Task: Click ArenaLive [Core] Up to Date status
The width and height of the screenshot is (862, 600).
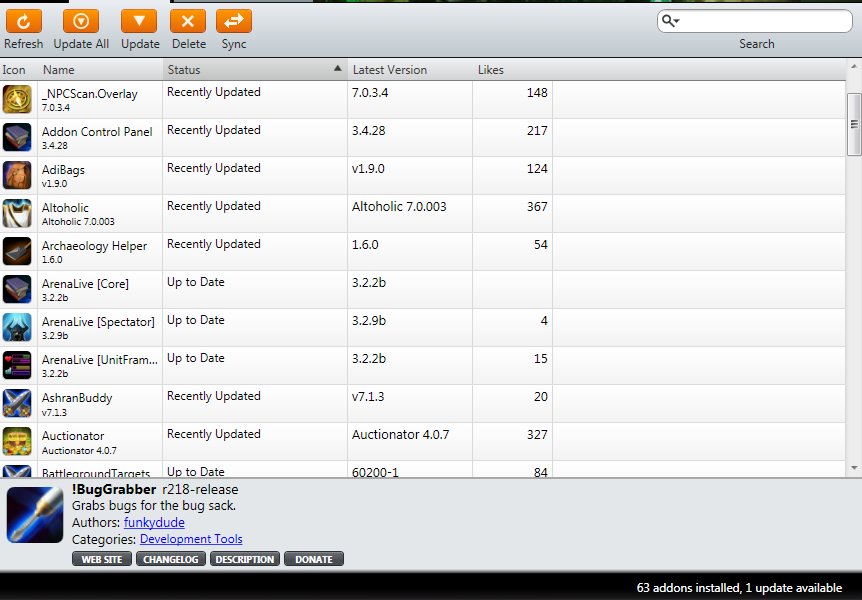Action: click(x=196, y=282)
